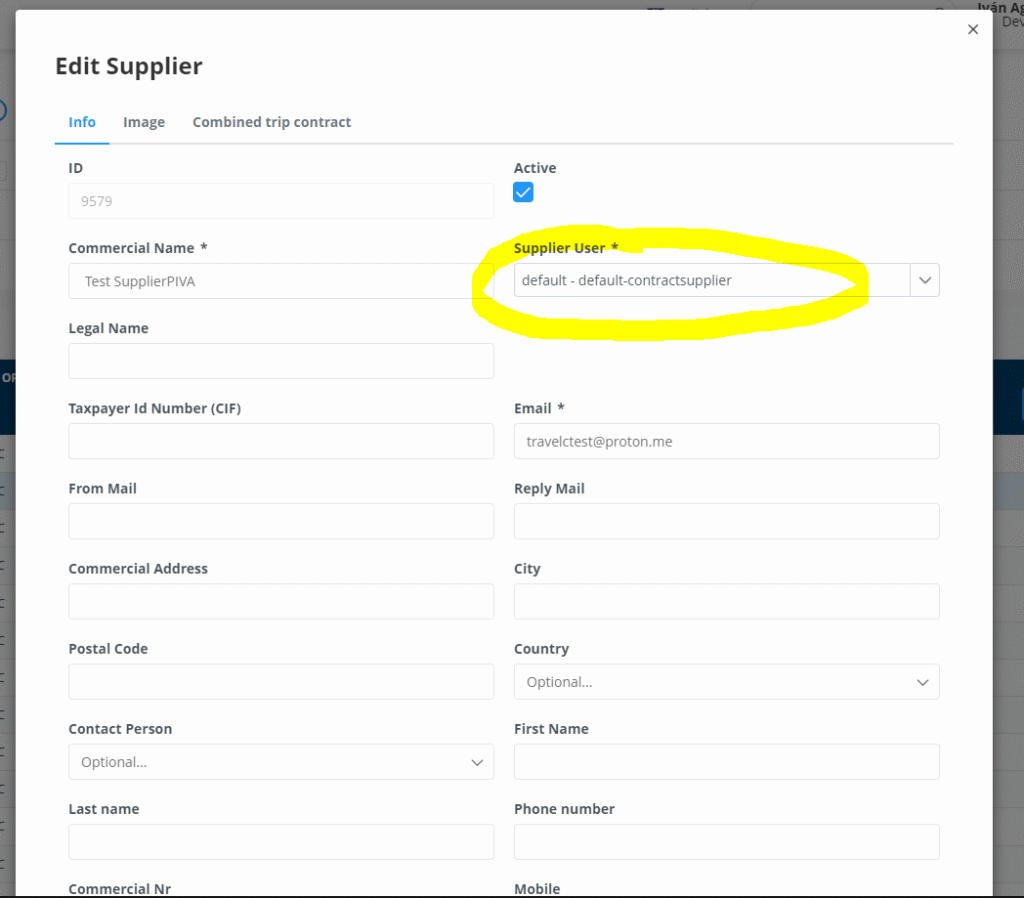Image resolution: width=1024 pixels, height=898 pixels.
Task: Select the First Name input field
Action: [x=726, y=762]
